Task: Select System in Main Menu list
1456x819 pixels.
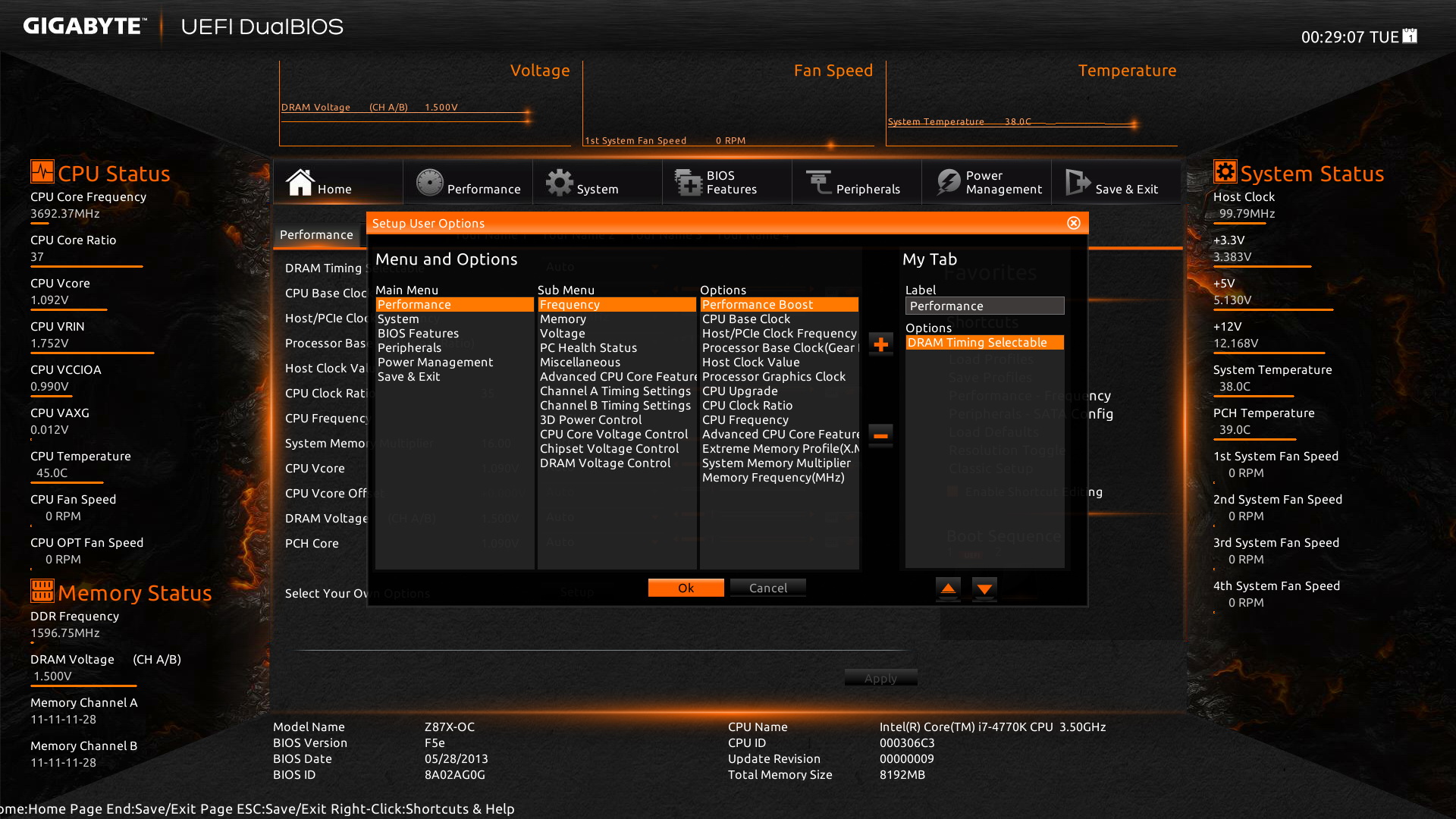Action: coord(454,319)
